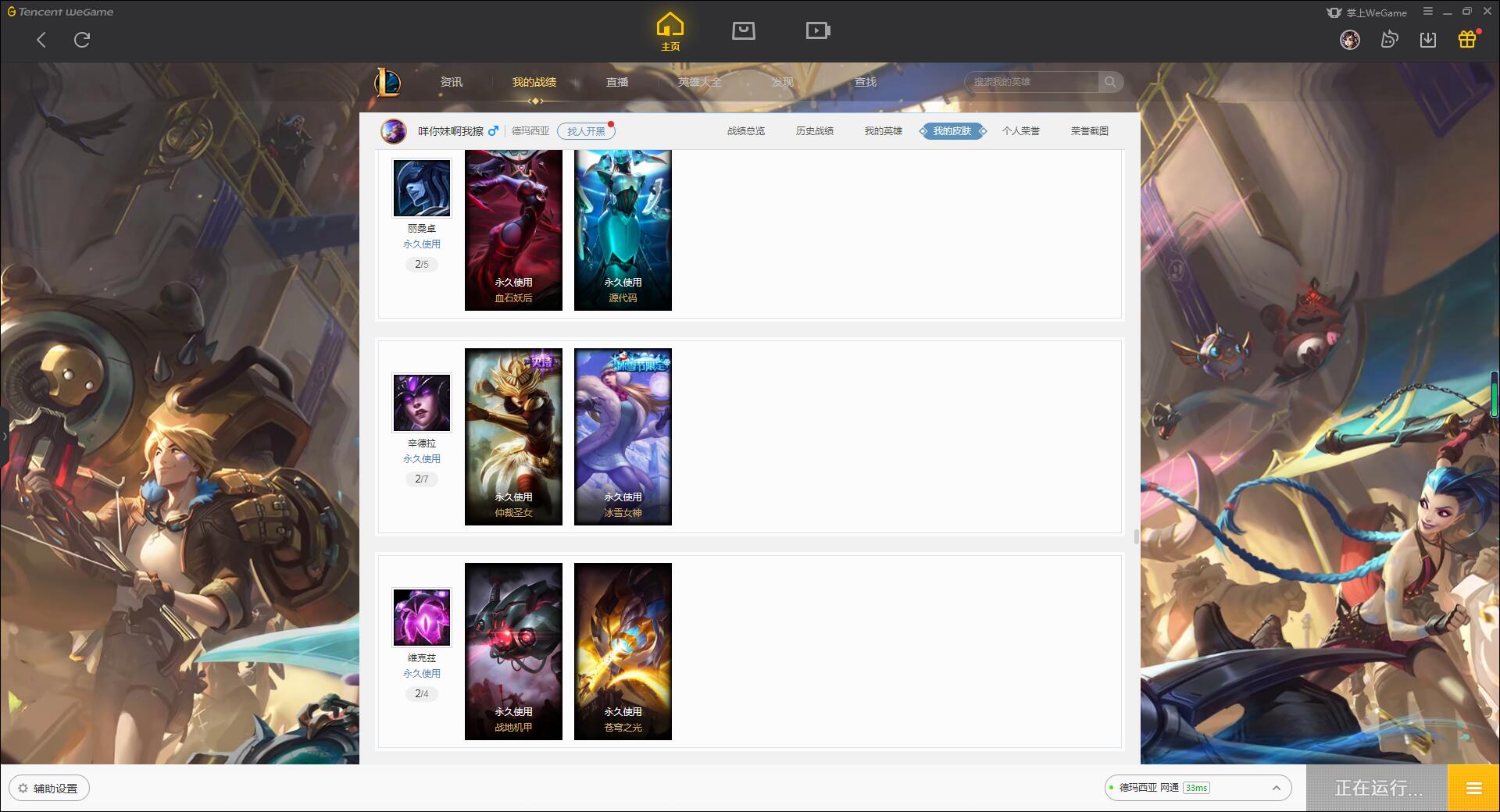Open the 源代码 skin card
The width and height of the screenshot is (1500, 812).
(x=623, y=230)
